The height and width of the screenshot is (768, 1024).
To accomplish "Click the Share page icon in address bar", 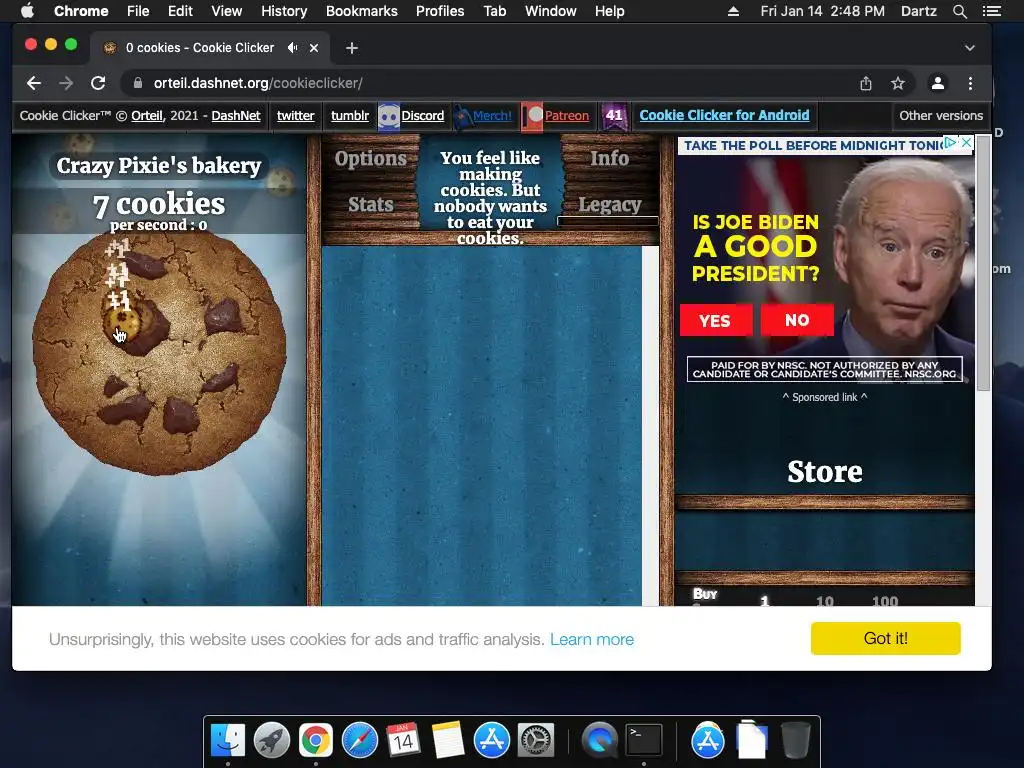I will click(866, 83).
